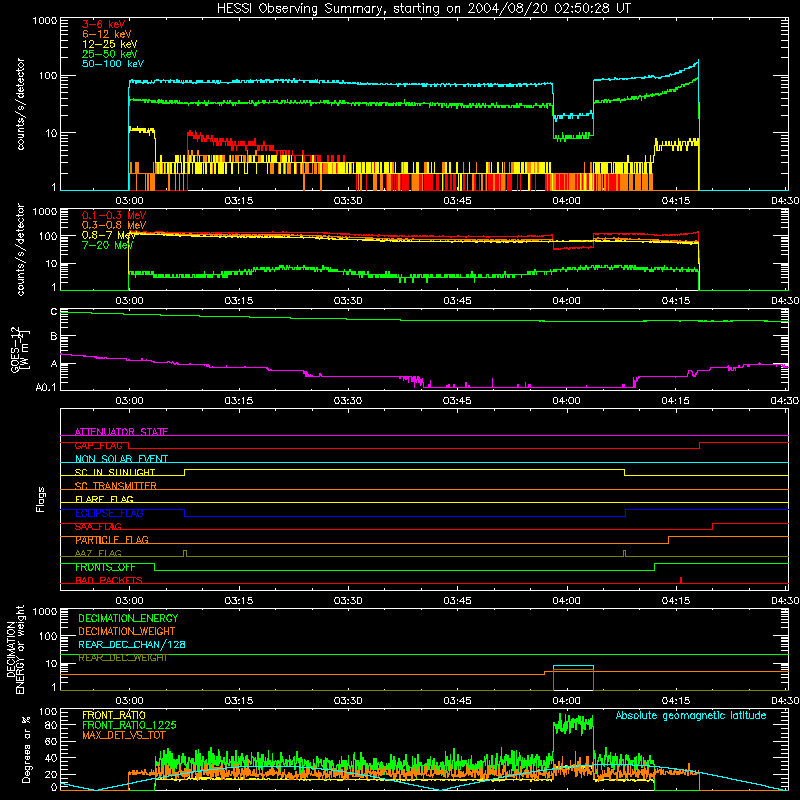800x800 pixels.
Task: Click the GOES-12 vertical axis label
Action: click(20, 350)
